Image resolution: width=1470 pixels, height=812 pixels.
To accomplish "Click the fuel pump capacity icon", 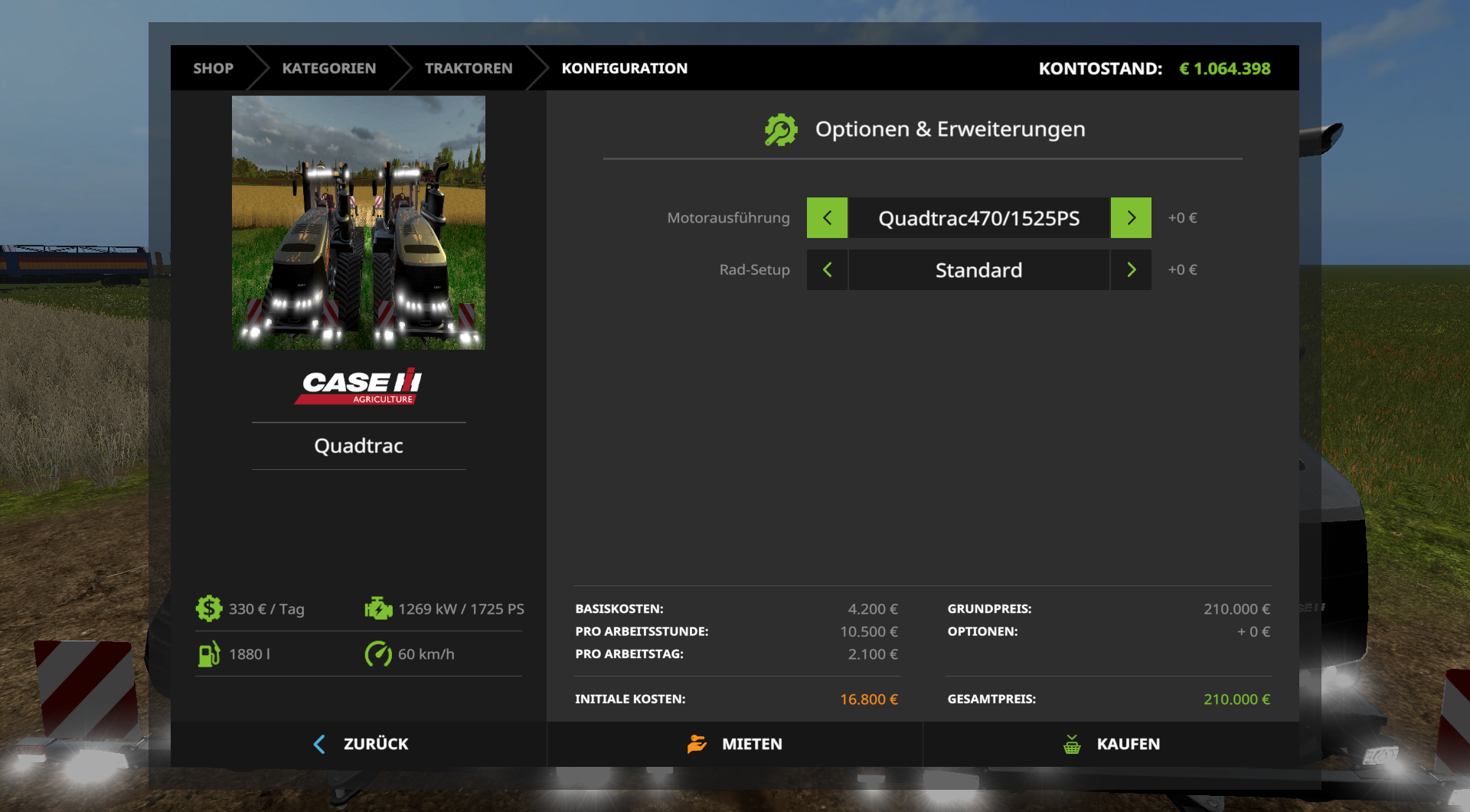I will point(209,654).
